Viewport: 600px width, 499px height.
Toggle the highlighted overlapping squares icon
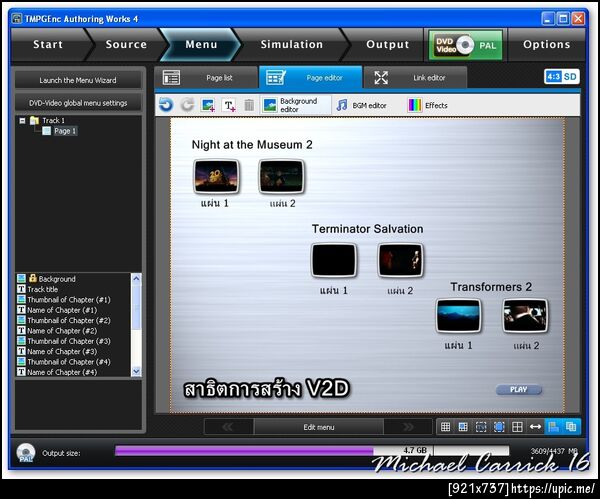(571, 427)
